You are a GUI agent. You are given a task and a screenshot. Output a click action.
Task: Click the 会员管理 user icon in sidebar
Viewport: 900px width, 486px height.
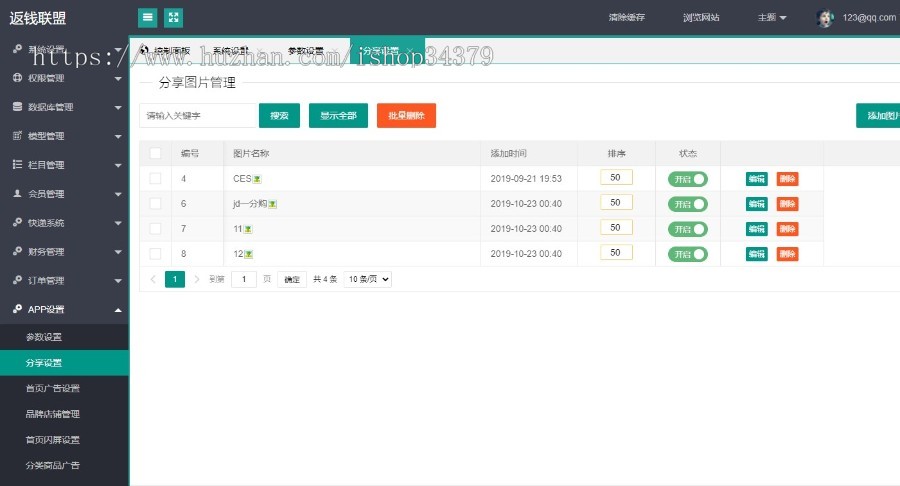click(17, 194)
